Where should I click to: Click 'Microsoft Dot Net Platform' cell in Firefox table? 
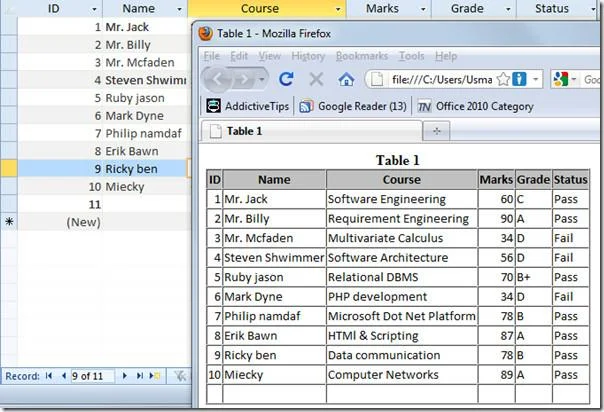pos(401,316)
